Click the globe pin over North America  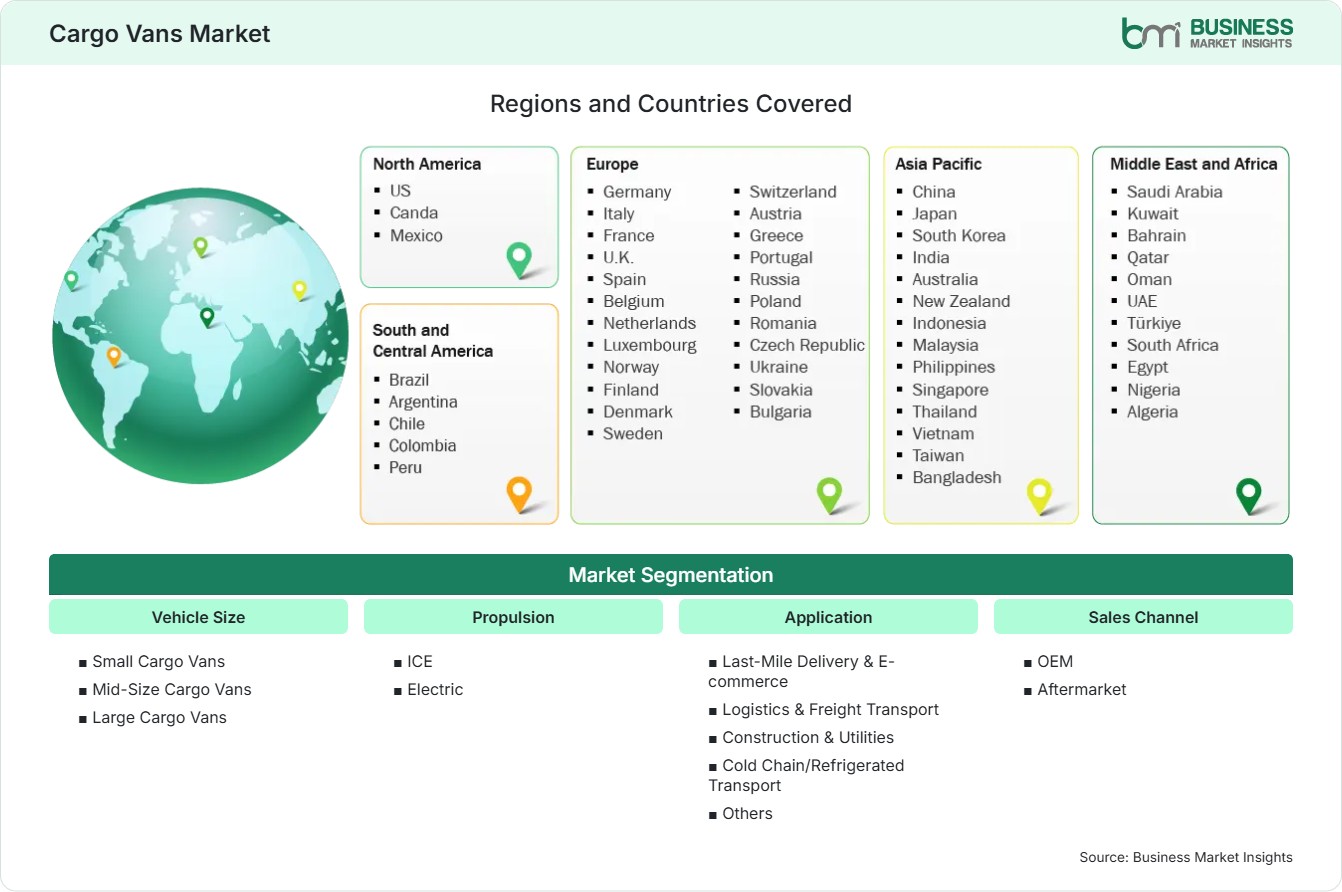click(x=71, y=280)
